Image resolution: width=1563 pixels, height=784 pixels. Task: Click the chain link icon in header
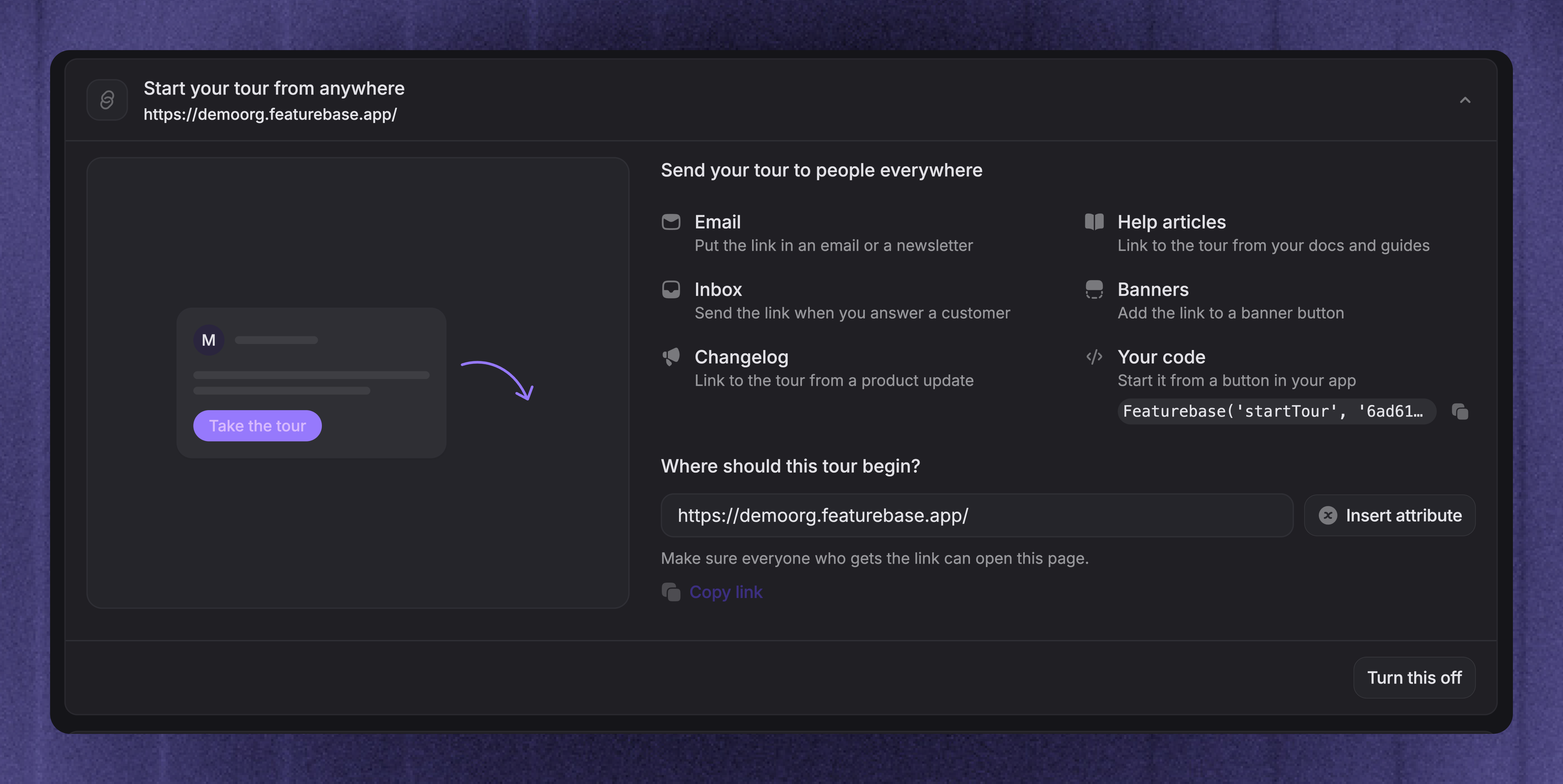click(107, 100)
